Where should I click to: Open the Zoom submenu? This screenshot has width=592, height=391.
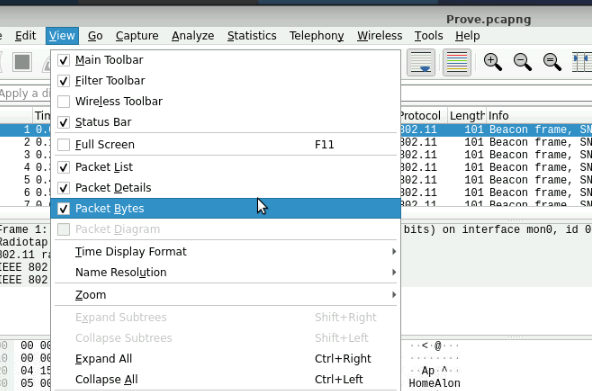[x=225, y=295]
